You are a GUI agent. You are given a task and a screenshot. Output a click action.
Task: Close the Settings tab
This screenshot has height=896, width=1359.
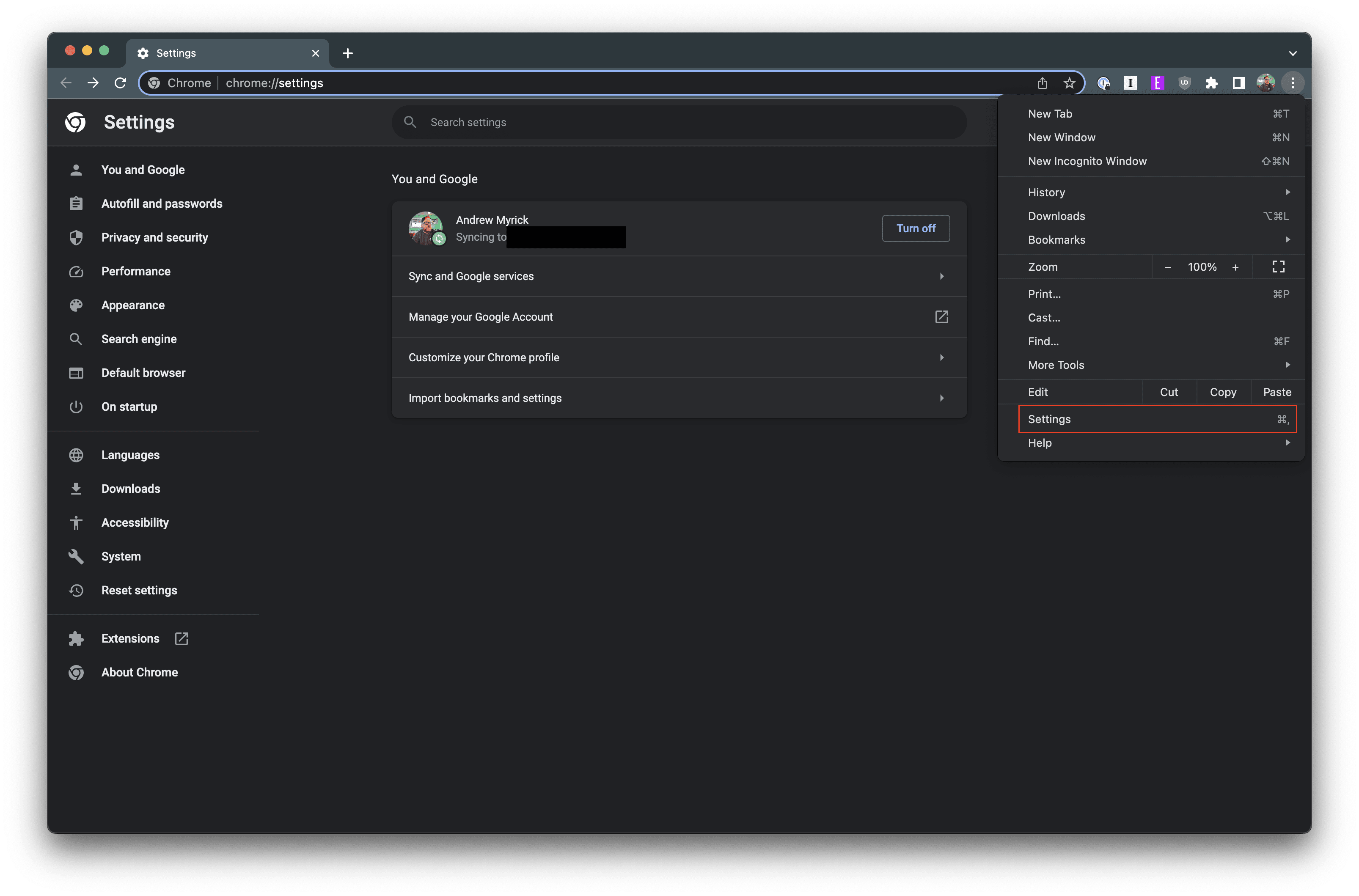[316, 53]
